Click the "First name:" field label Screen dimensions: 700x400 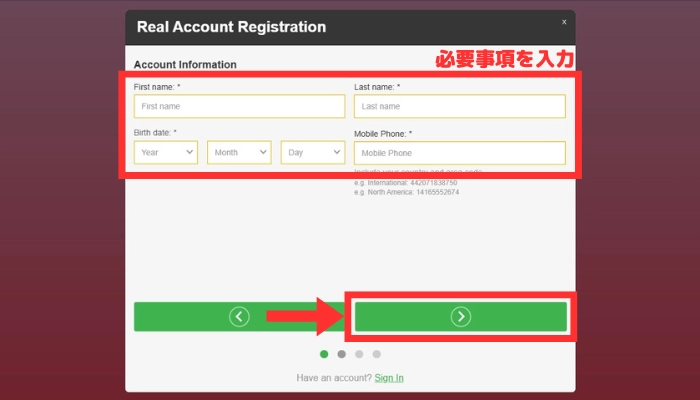[x=157, y=87]
